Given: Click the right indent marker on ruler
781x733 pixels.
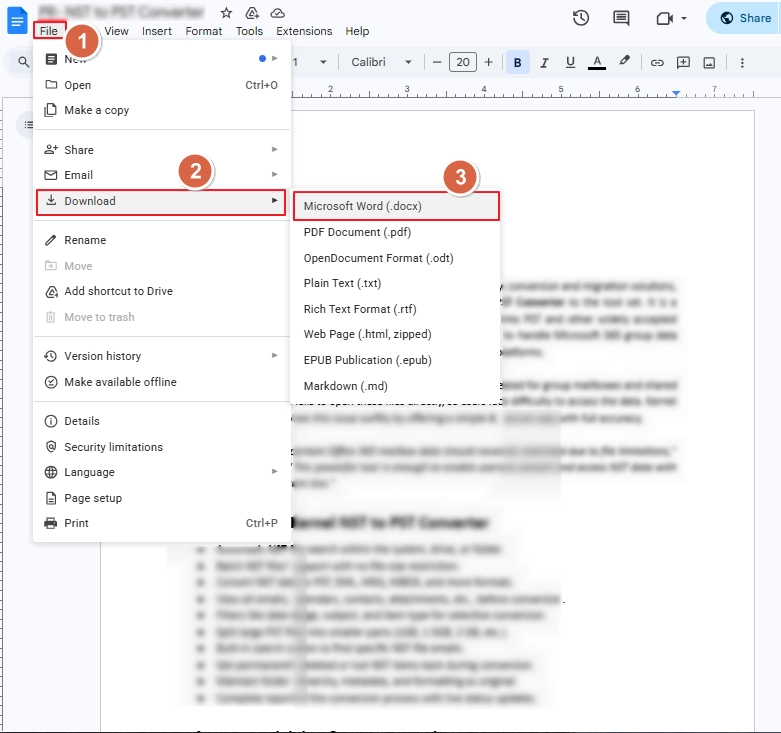Looking at the screenshot, I should pyautogui.click(x=676, y=93).
